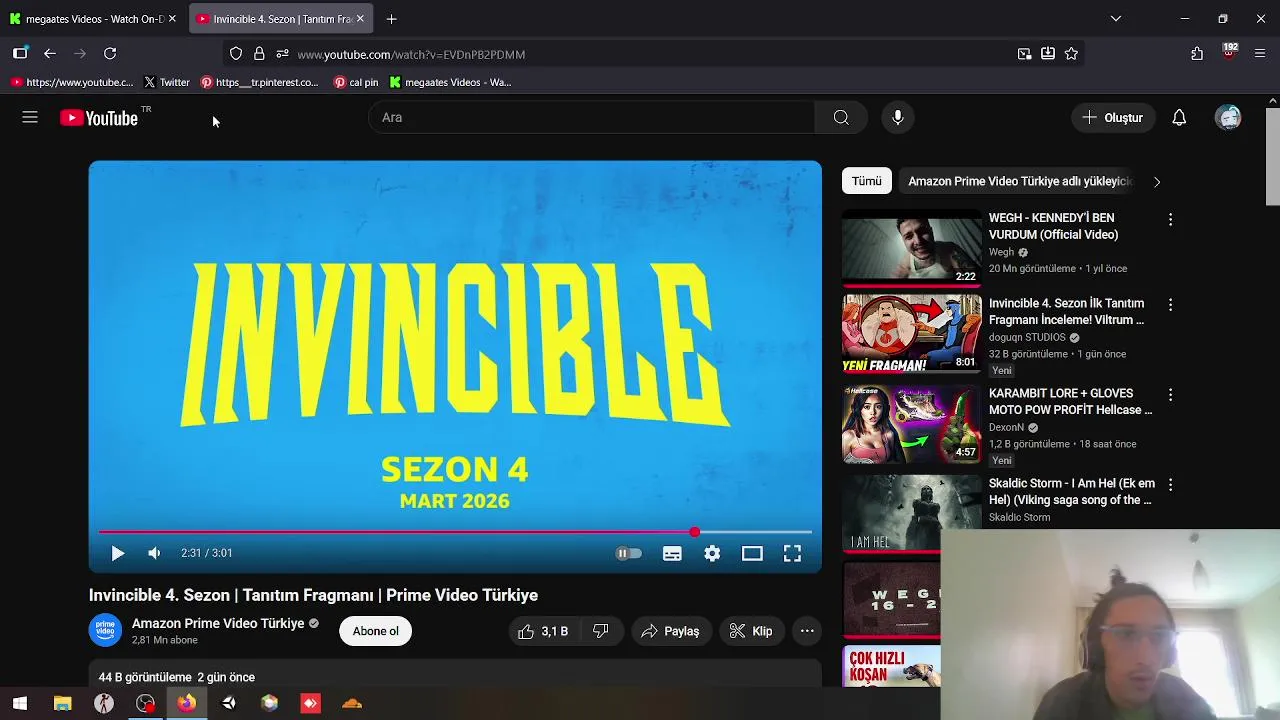Open the youtube.c... bookmark in bookmarks bar
This screenshot has width=1280, height=720.
(x=72, y=82)
